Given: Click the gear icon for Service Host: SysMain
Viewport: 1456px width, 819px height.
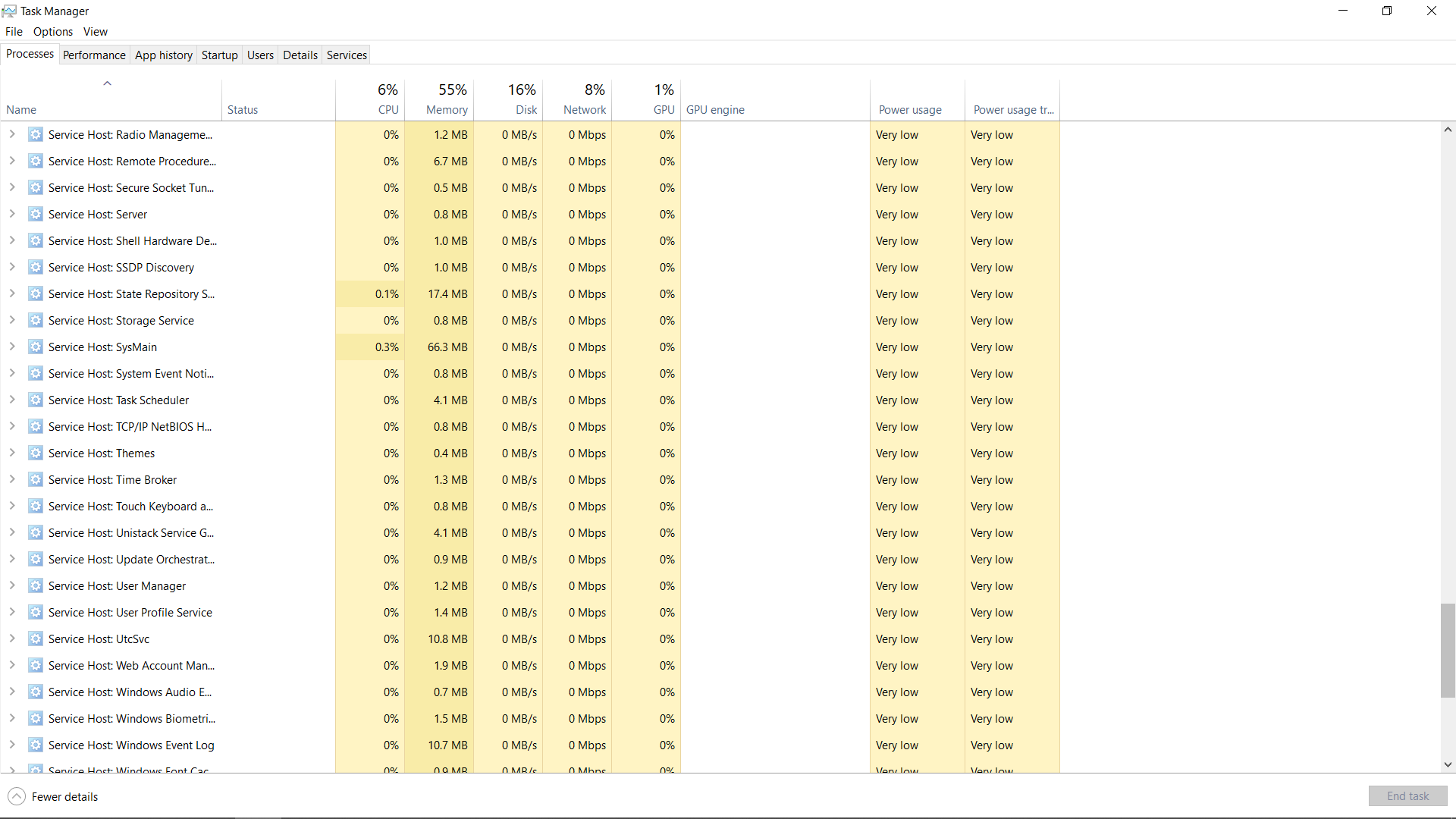Looking at the screenshot, I should pyautogui.click(x=35, y=347).
